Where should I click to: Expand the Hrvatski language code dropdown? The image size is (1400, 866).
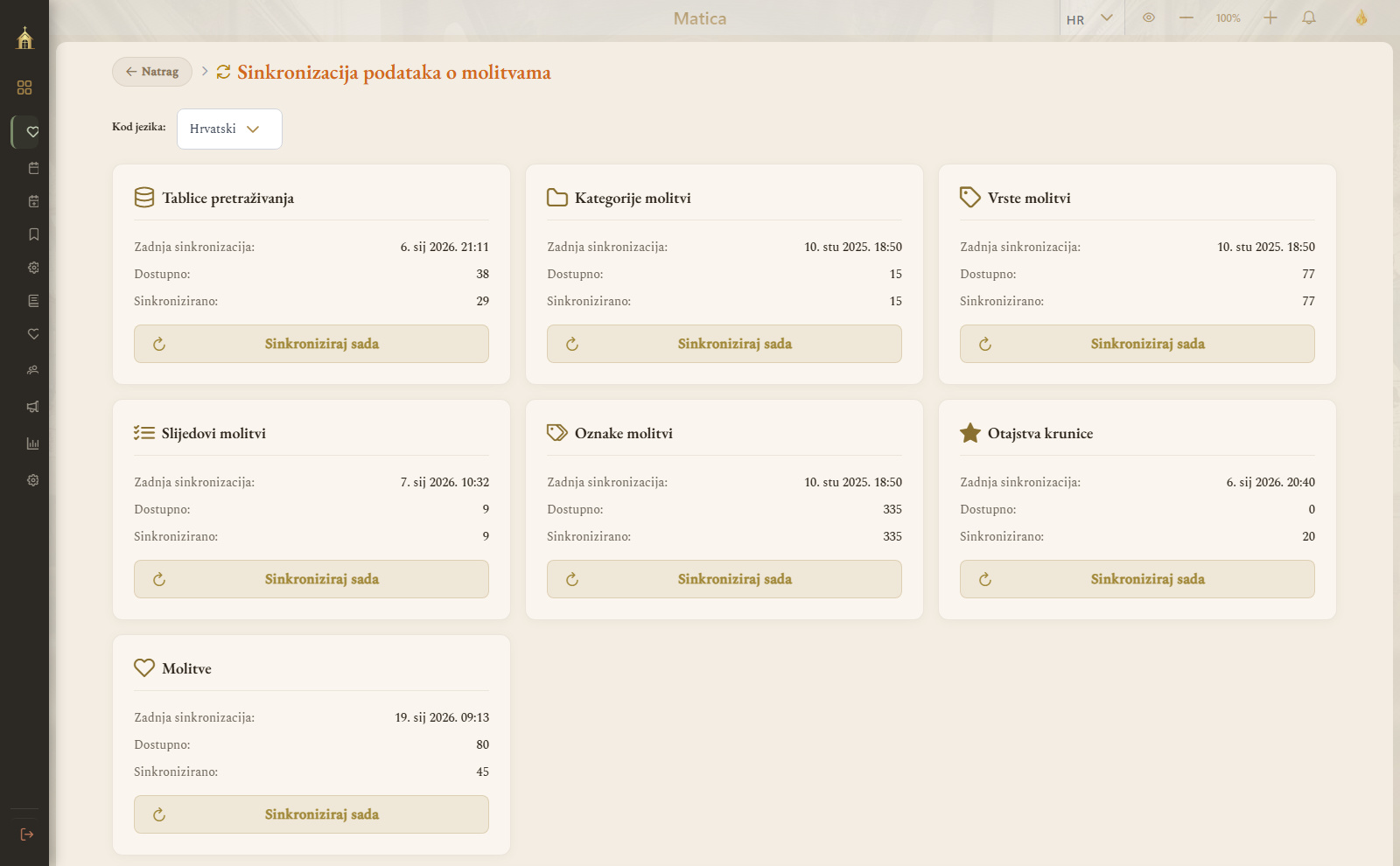point(229,129)
